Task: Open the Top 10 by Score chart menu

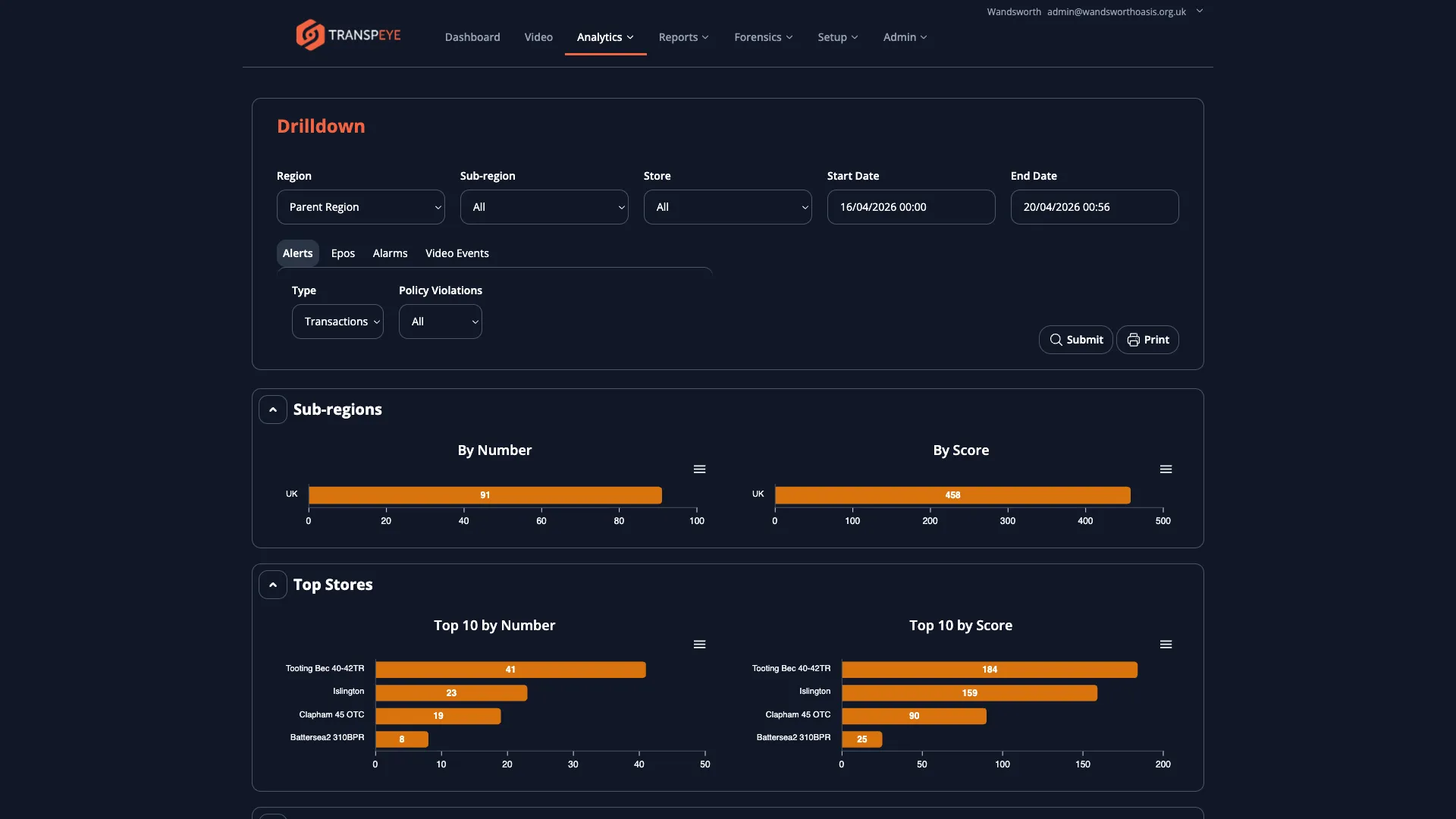Action: 1166,644
